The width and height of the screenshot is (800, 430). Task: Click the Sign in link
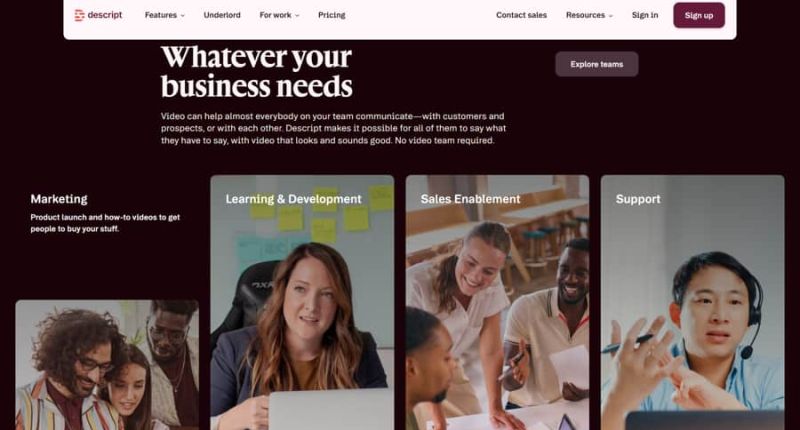(645, 15)
